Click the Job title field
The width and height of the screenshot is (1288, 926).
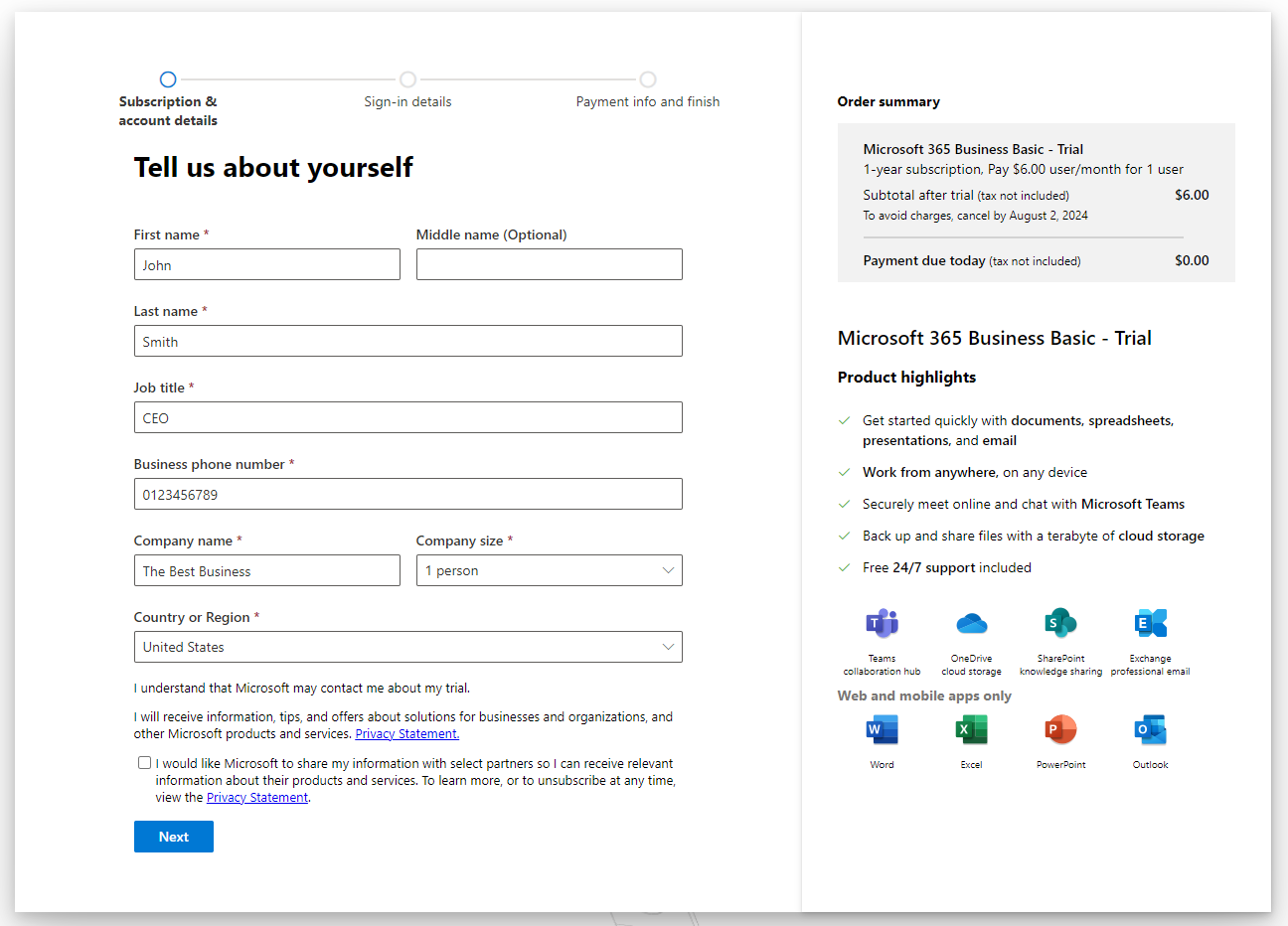407,417
